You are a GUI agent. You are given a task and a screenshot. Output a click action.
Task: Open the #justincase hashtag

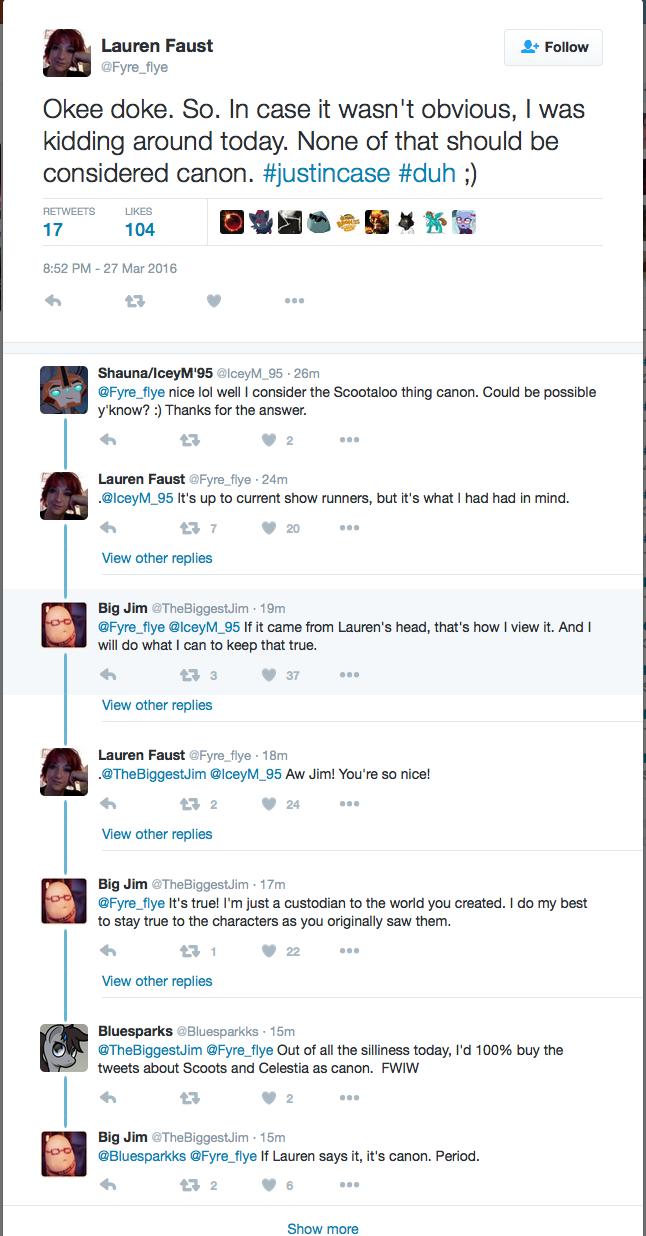point(326,173)
